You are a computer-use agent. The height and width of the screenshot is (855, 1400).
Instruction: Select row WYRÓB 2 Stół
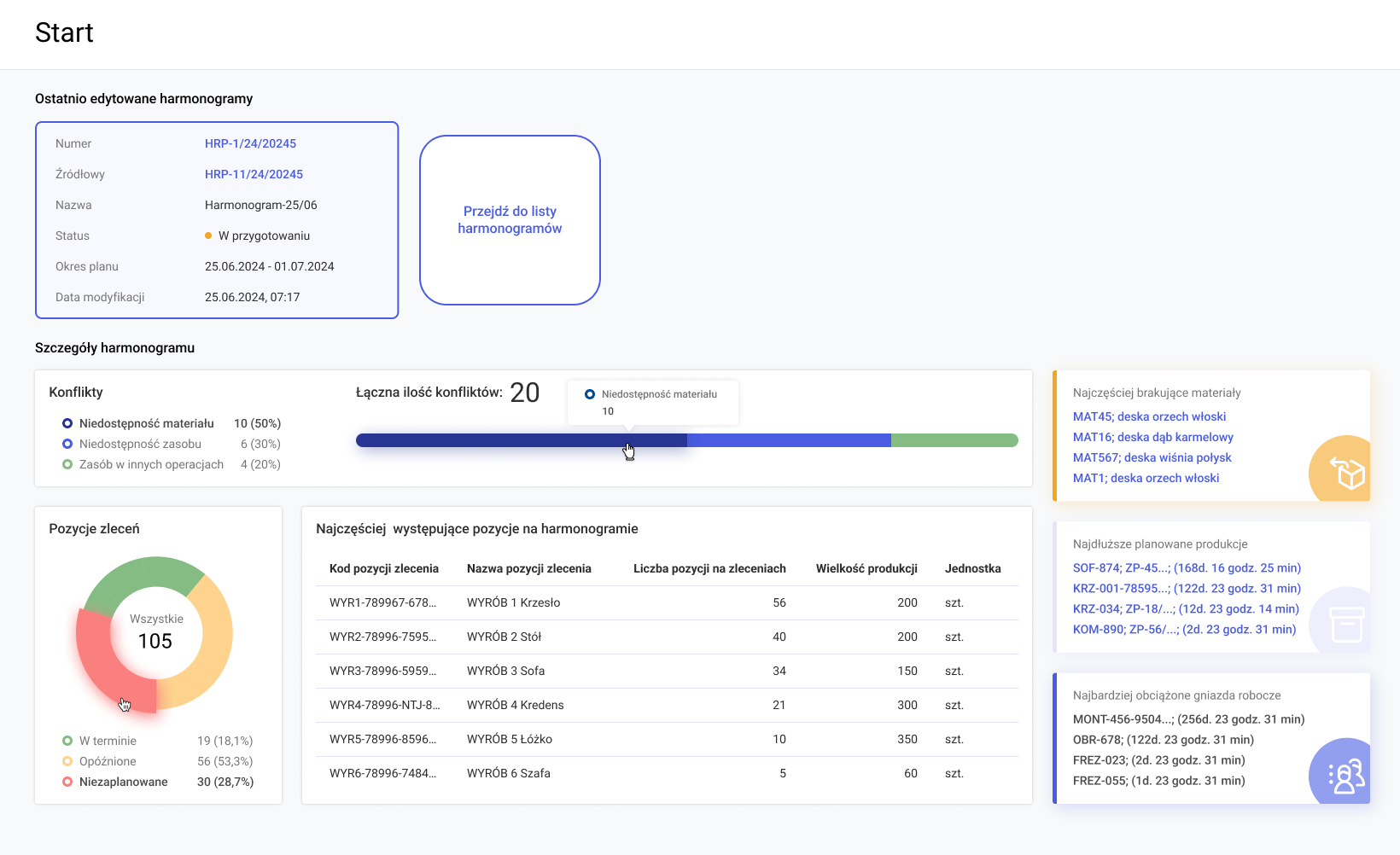(x=667, y=637)
